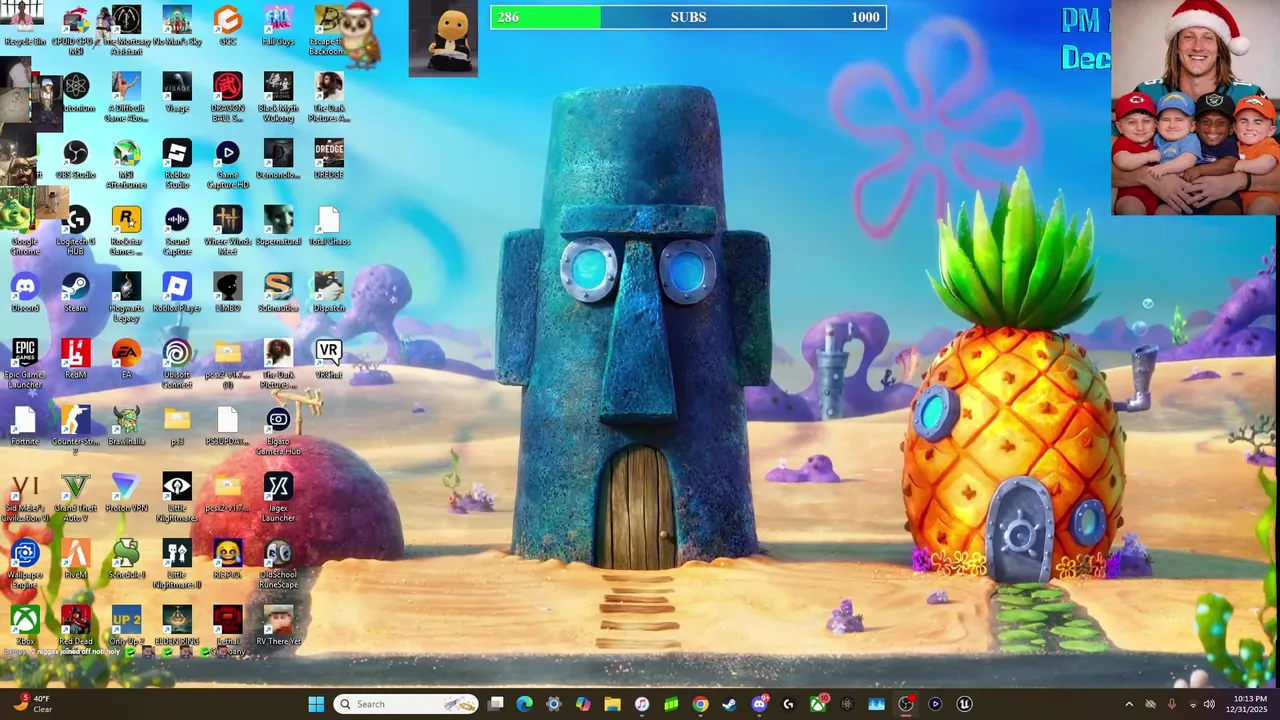This screenshot has width=1280, height=720.
Task: Open Task View from the taskbar
Action: pyautogui.click(x=495, y=704)
